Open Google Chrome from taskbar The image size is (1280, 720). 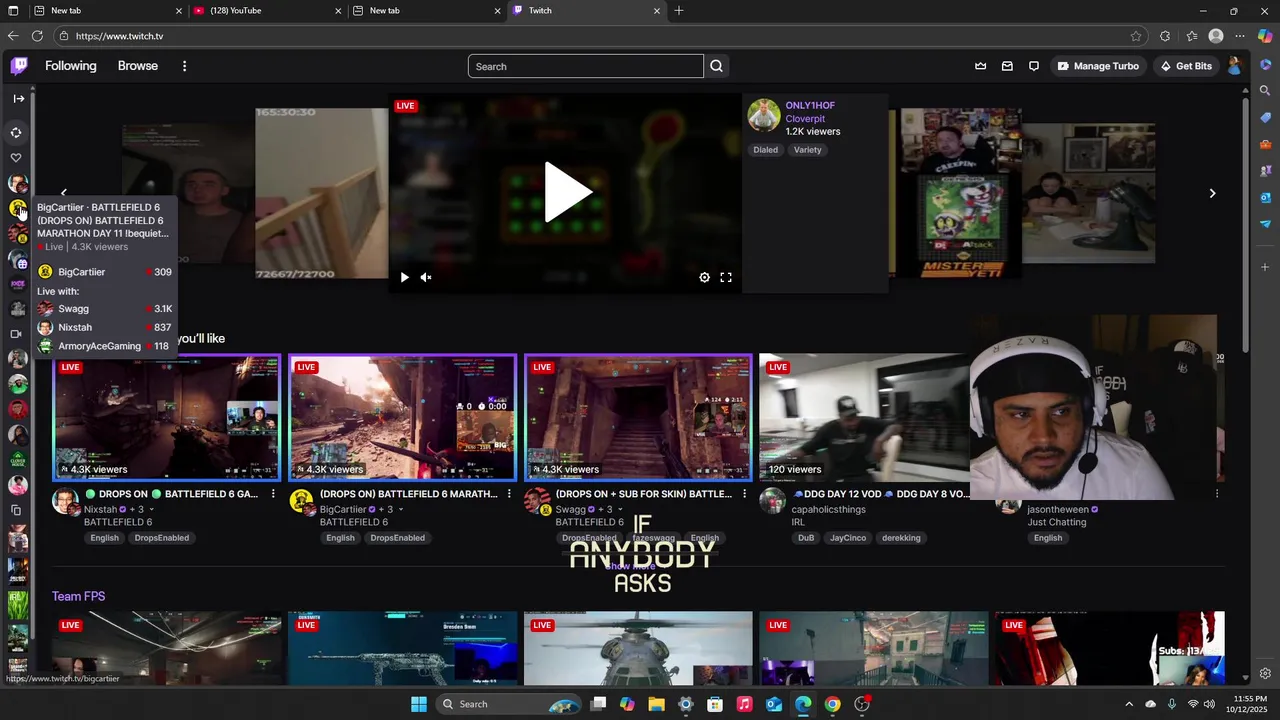tap(832, 704)
